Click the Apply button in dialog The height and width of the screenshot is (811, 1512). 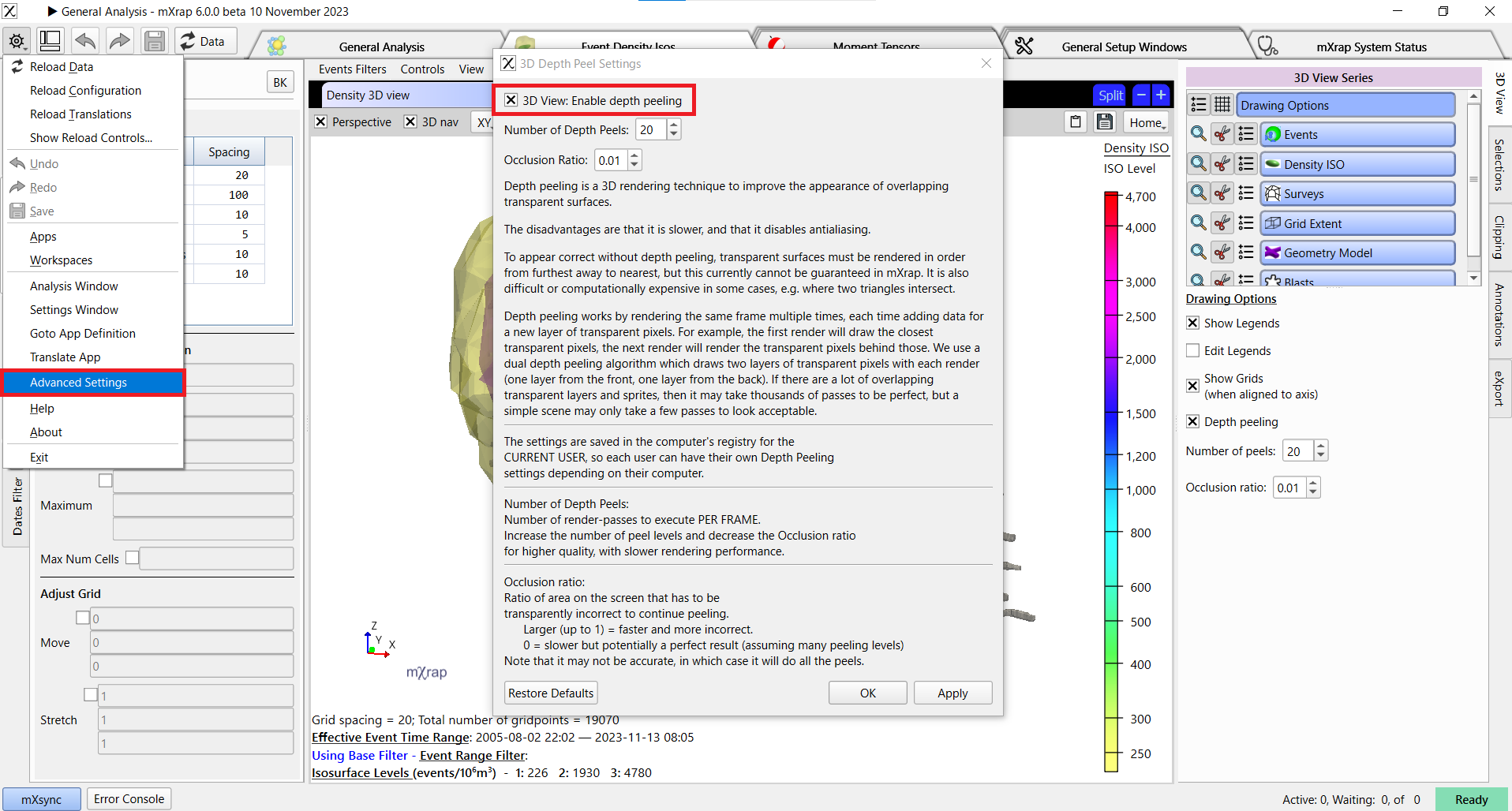click(952, 693)
